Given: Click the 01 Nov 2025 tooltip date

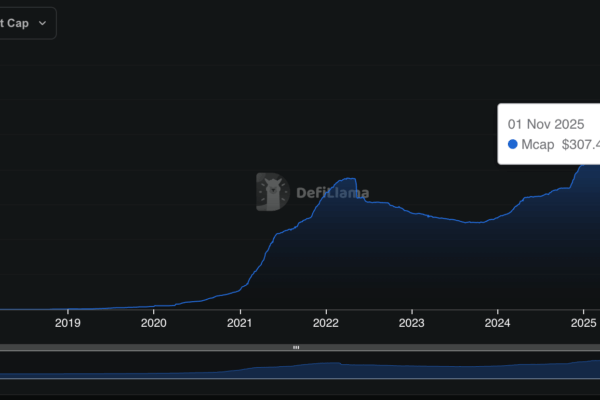Looking at the screenshot, I should pyautogui.click(x=546, y=124).
